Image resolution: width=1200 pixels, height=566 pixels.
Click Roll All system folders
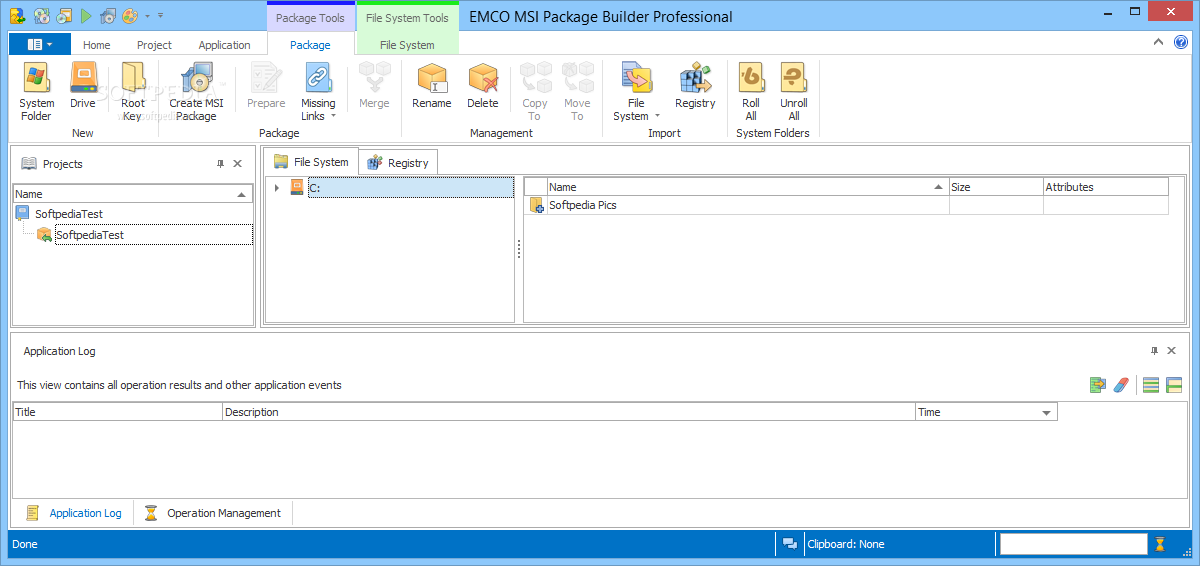pyautogui.click(x=751, y=91)
